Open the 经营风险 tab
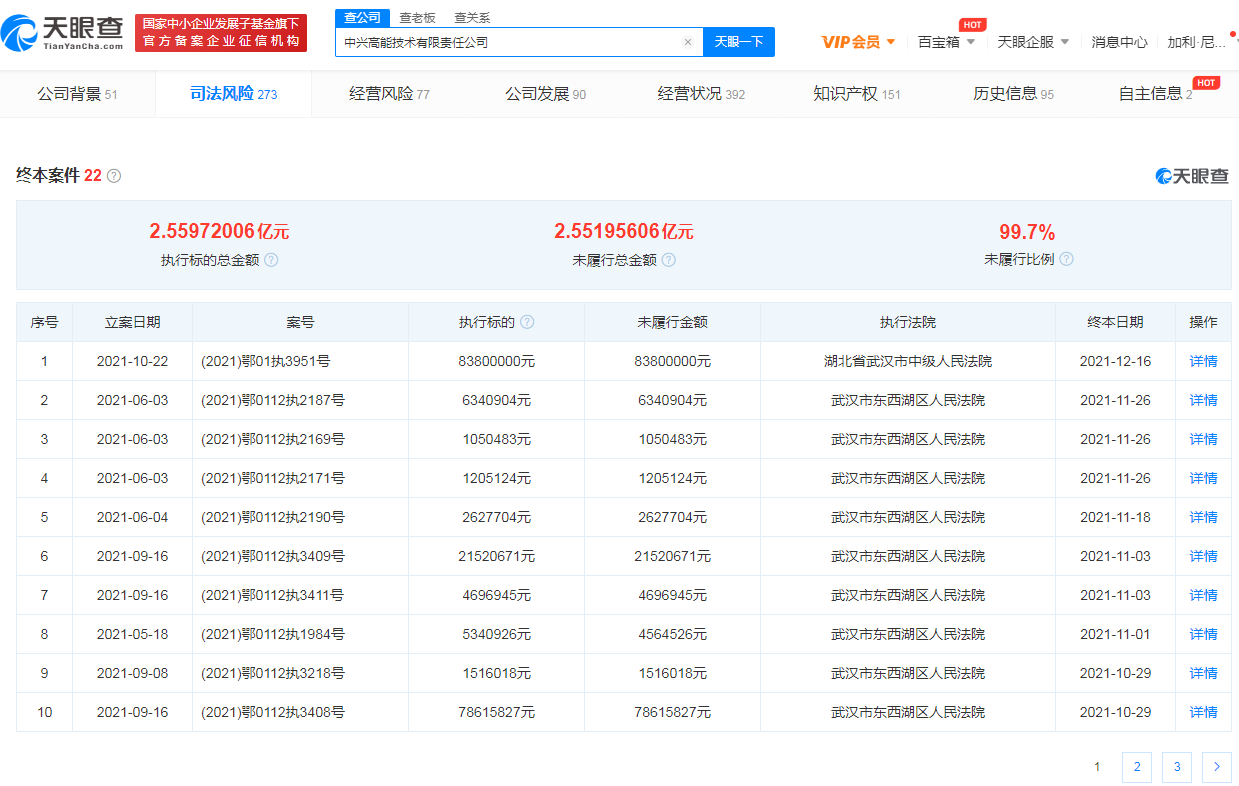This screenshot has height=786, width=1239. point(390,94)
